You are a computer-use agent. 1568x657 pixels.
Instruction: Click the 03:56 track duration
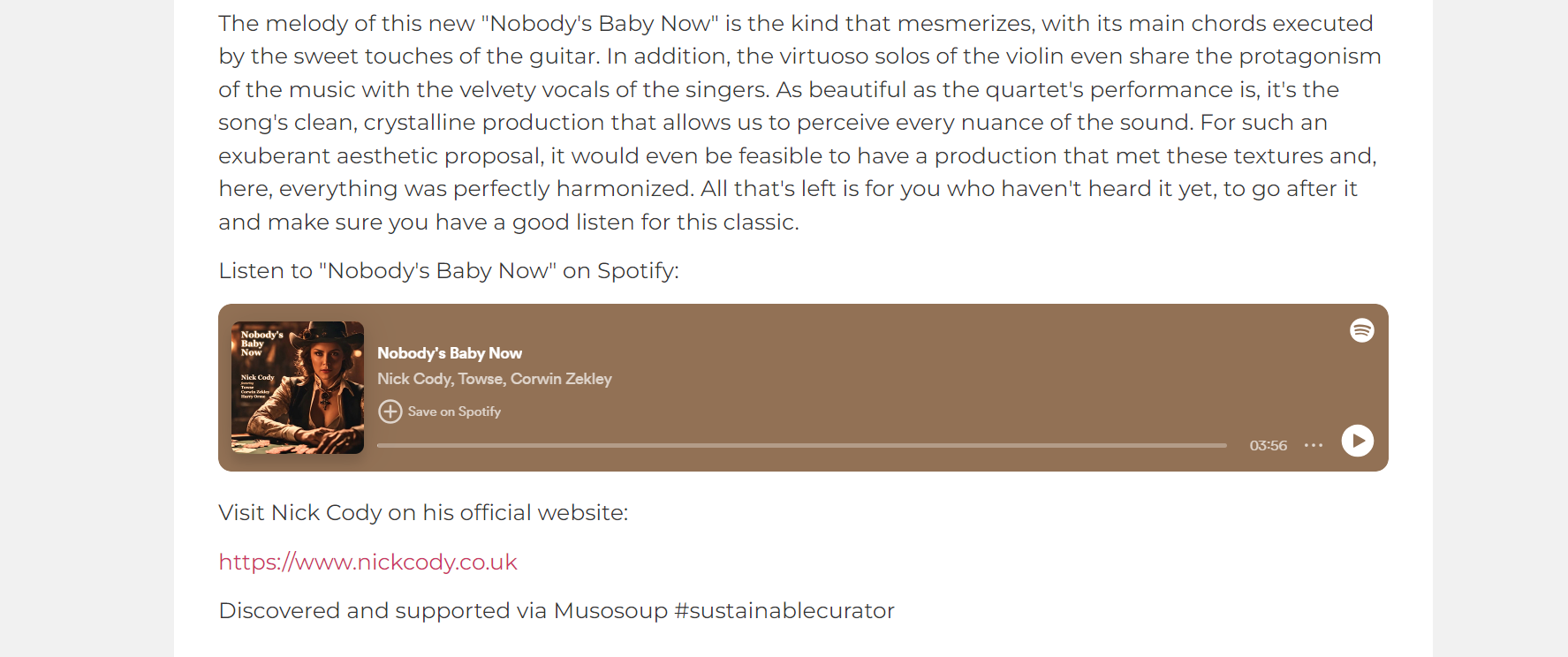coord(1268,445)
